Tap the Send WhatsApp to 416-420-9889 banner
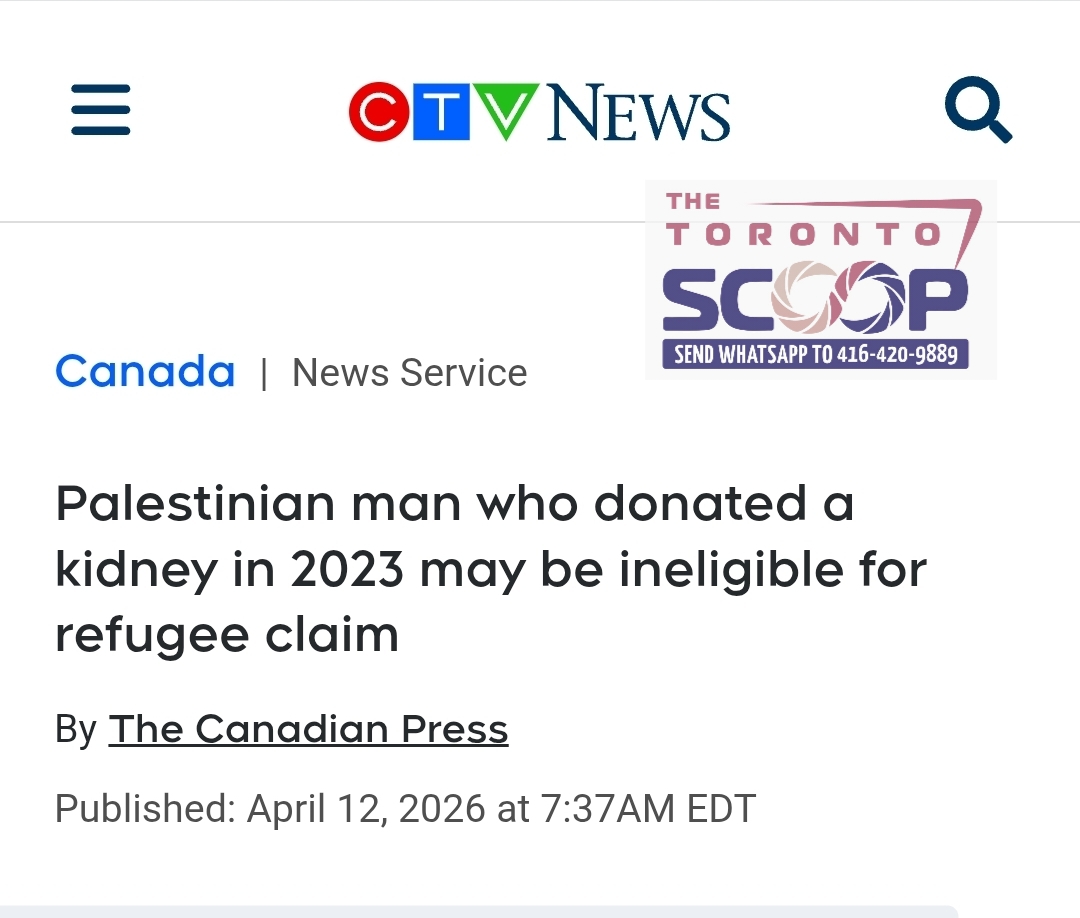 point(815,354)
